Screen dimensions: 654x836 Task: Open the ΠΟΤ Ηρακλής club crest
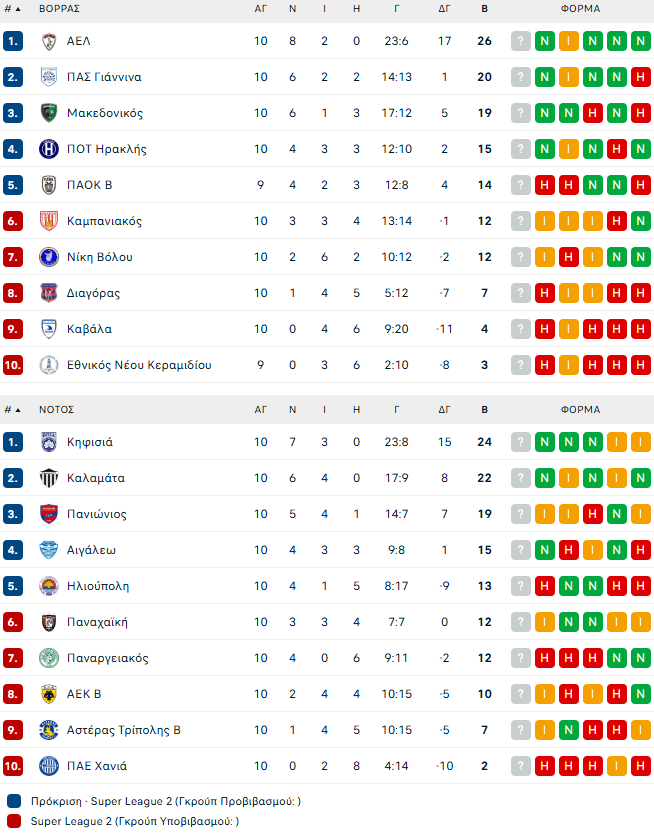tap(48, 149)
